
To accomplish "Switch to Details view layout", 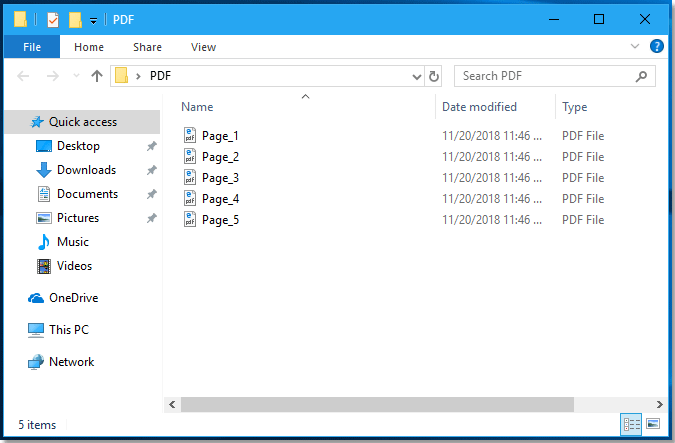I will click(632, 424).
